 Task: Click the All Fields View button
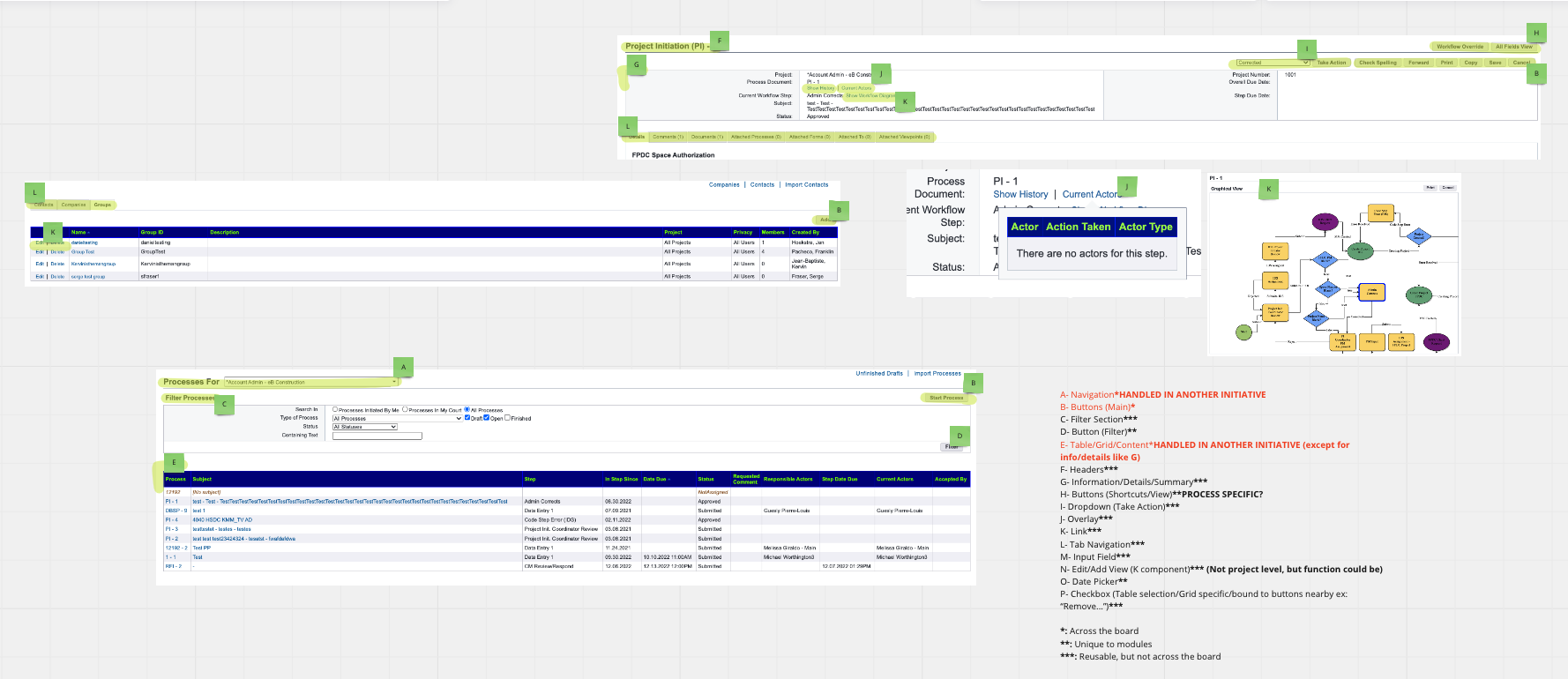(x=1513, y=47)
